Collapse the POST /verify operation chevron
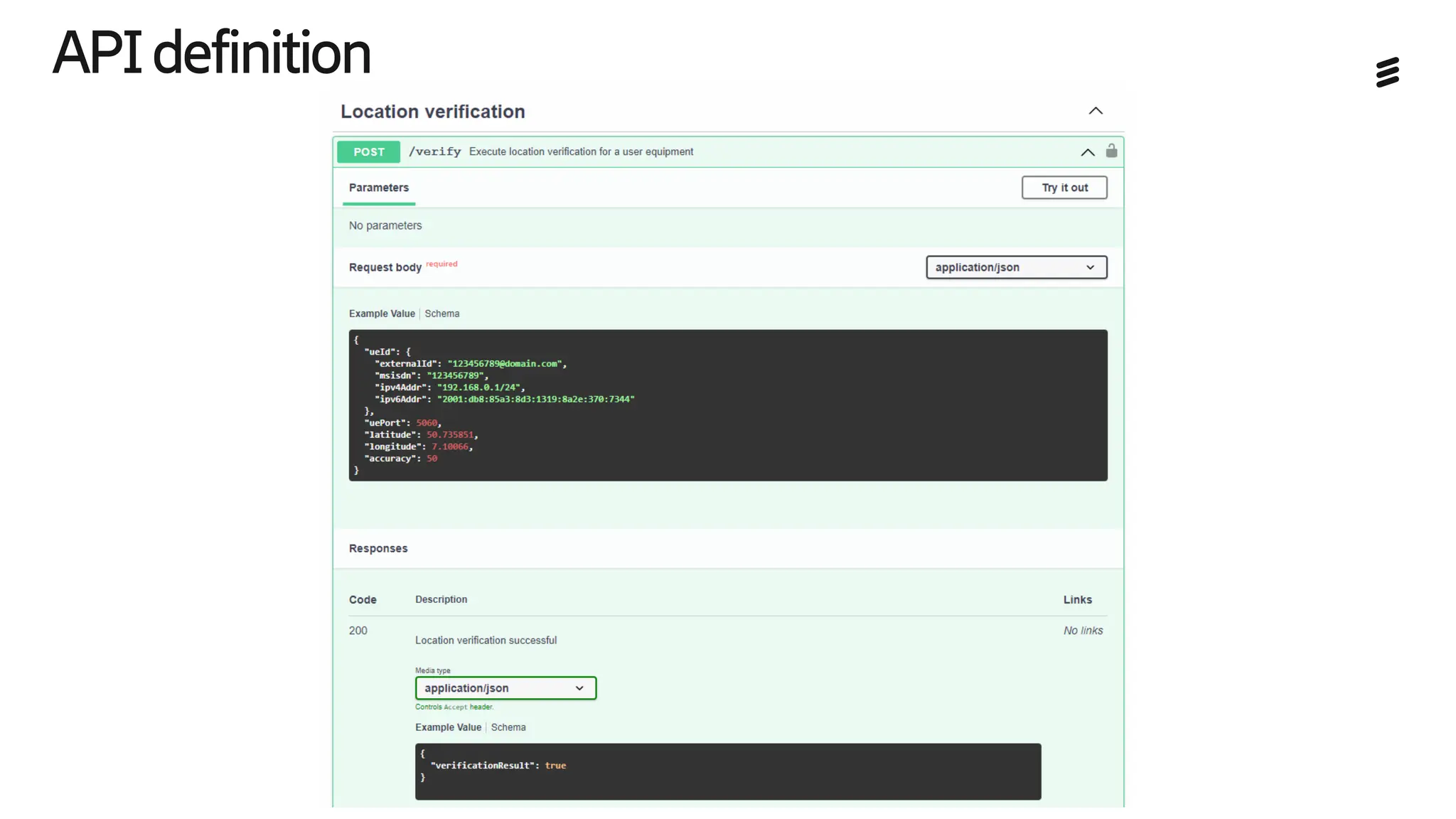This screenshot has width=1456, height=819. [x=1087, y=152]
